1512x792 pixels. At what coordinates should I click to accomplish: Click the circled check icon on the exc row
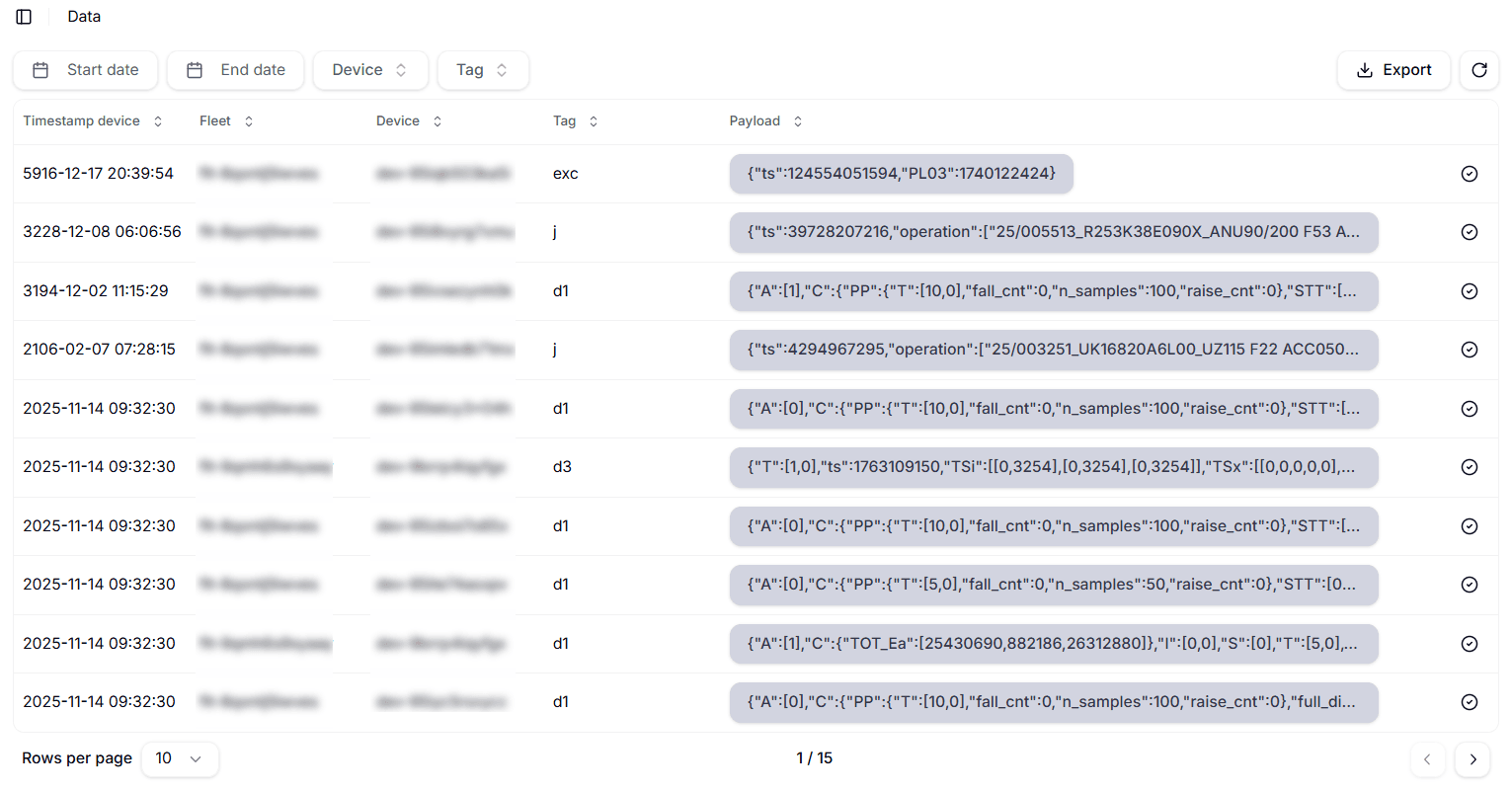(x=1469, y=174)
